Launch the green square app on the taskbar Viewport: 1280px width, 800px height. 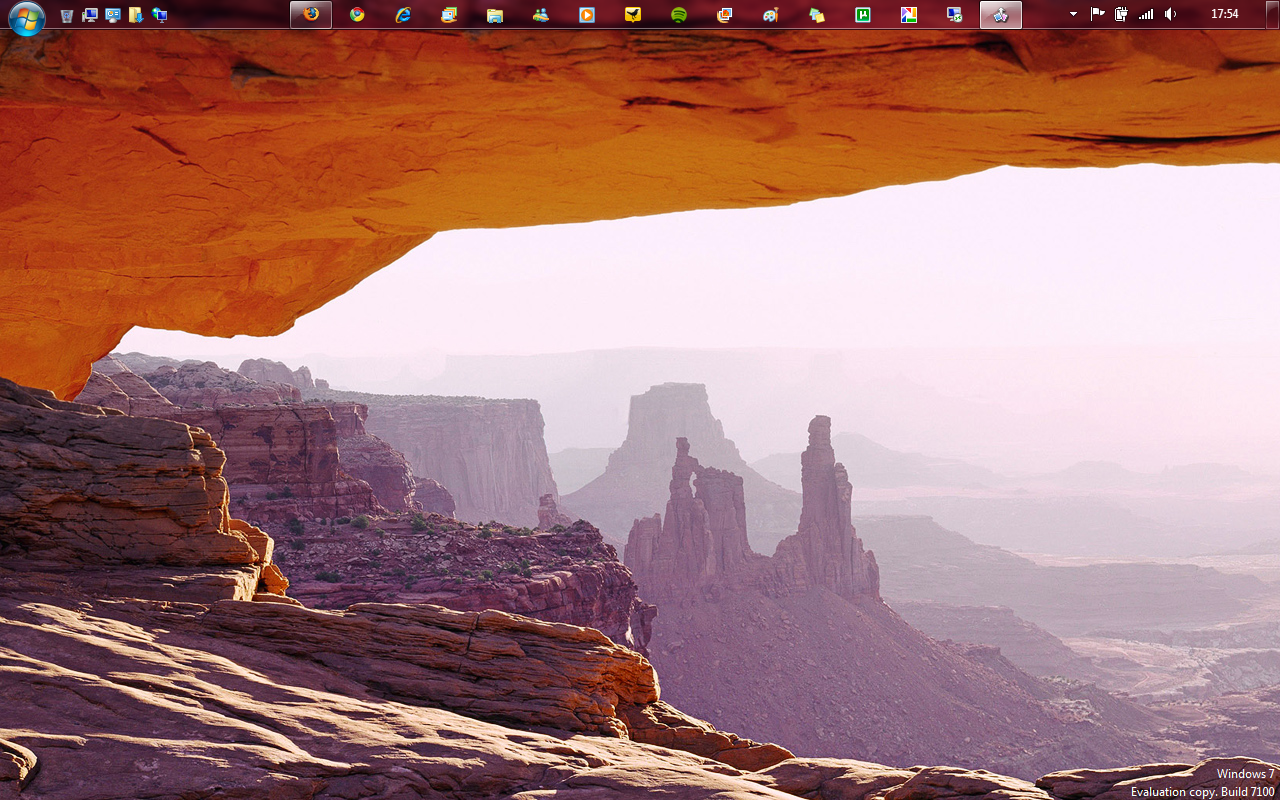tap(863, 14)
